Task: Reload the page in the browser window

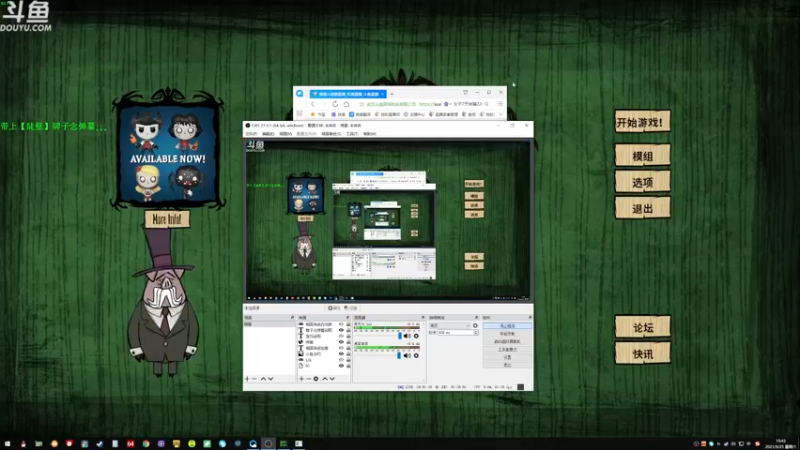Action: [x=335, y=104]
